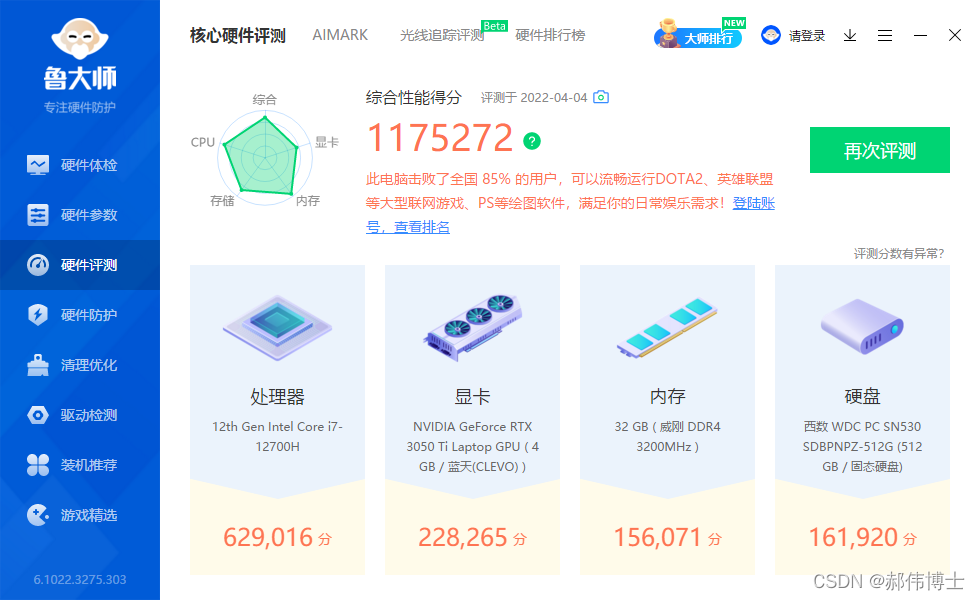980x600 pixels.
Task: Click the green question mark icon
Action: (532, 141)
